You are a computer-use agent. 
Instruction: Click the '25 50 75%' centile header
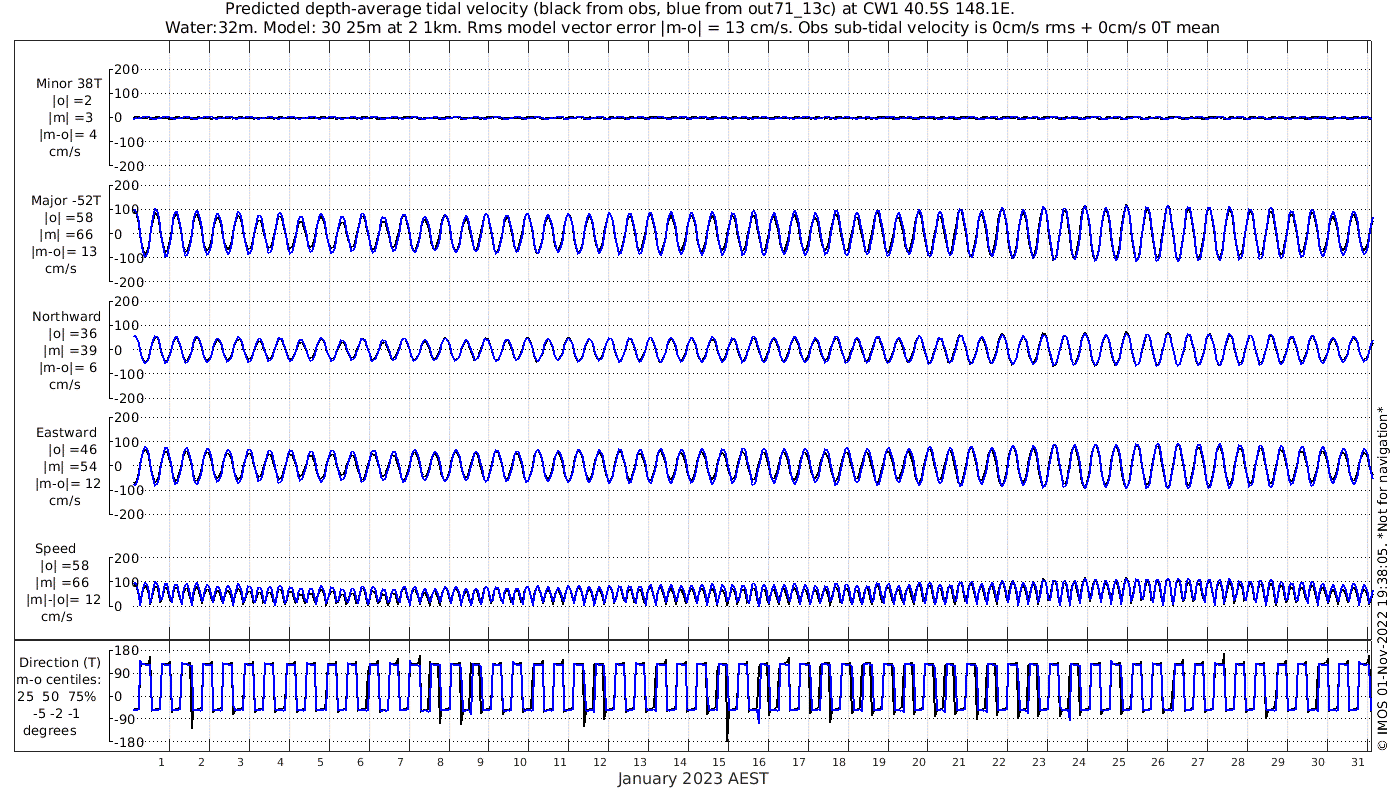click(58, 697)
